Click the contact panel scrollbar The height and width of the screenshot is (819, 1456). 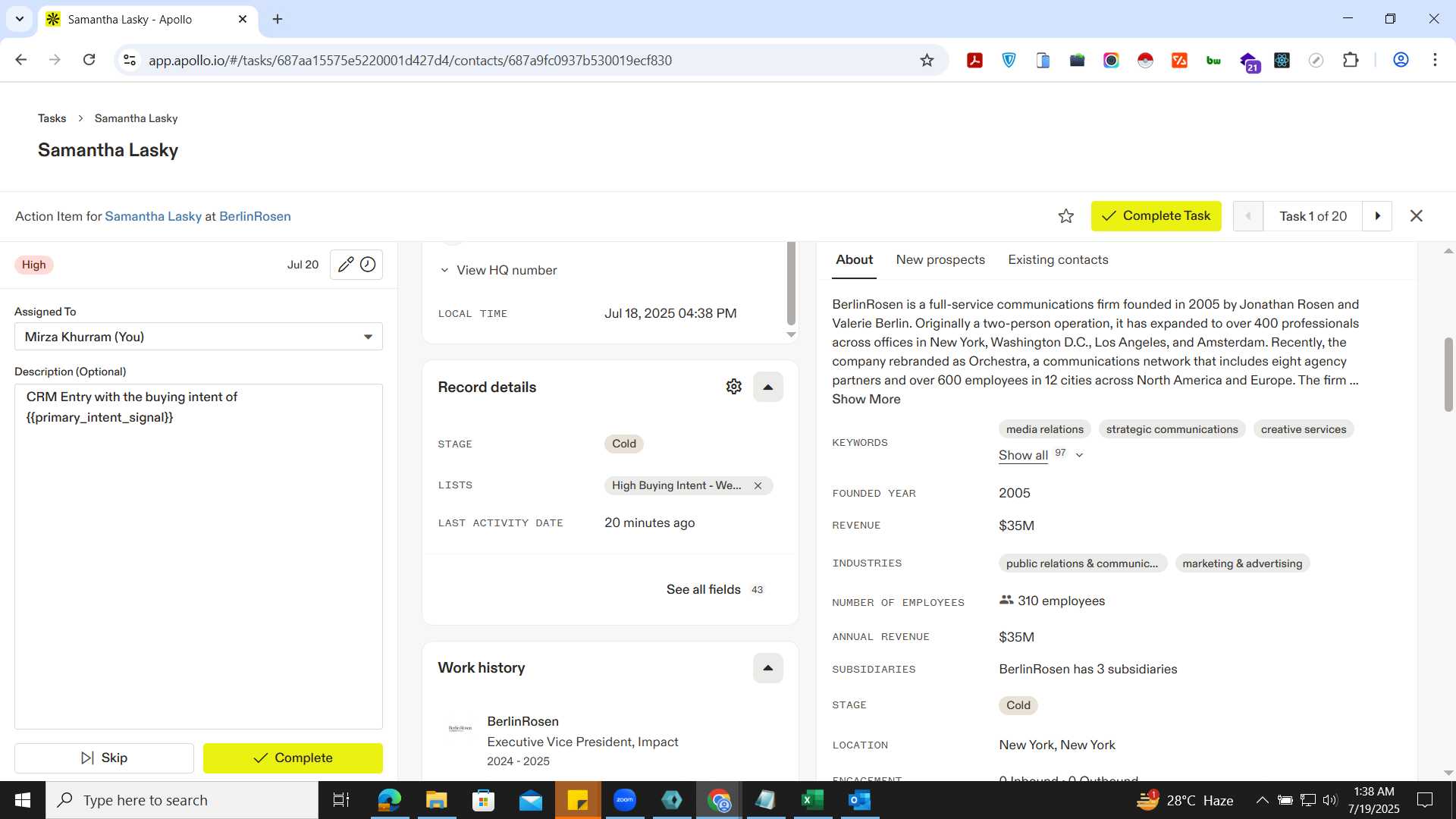791,284
